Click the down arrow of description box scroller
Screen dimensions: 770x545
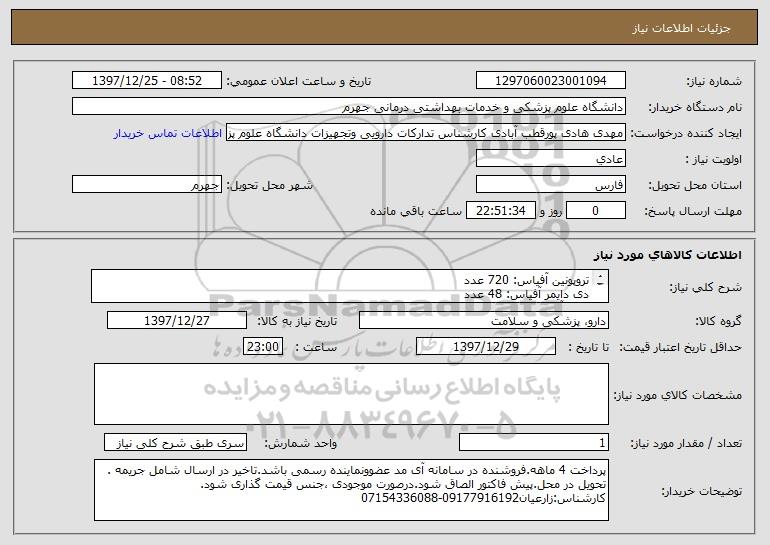click(x=600, y=284)
